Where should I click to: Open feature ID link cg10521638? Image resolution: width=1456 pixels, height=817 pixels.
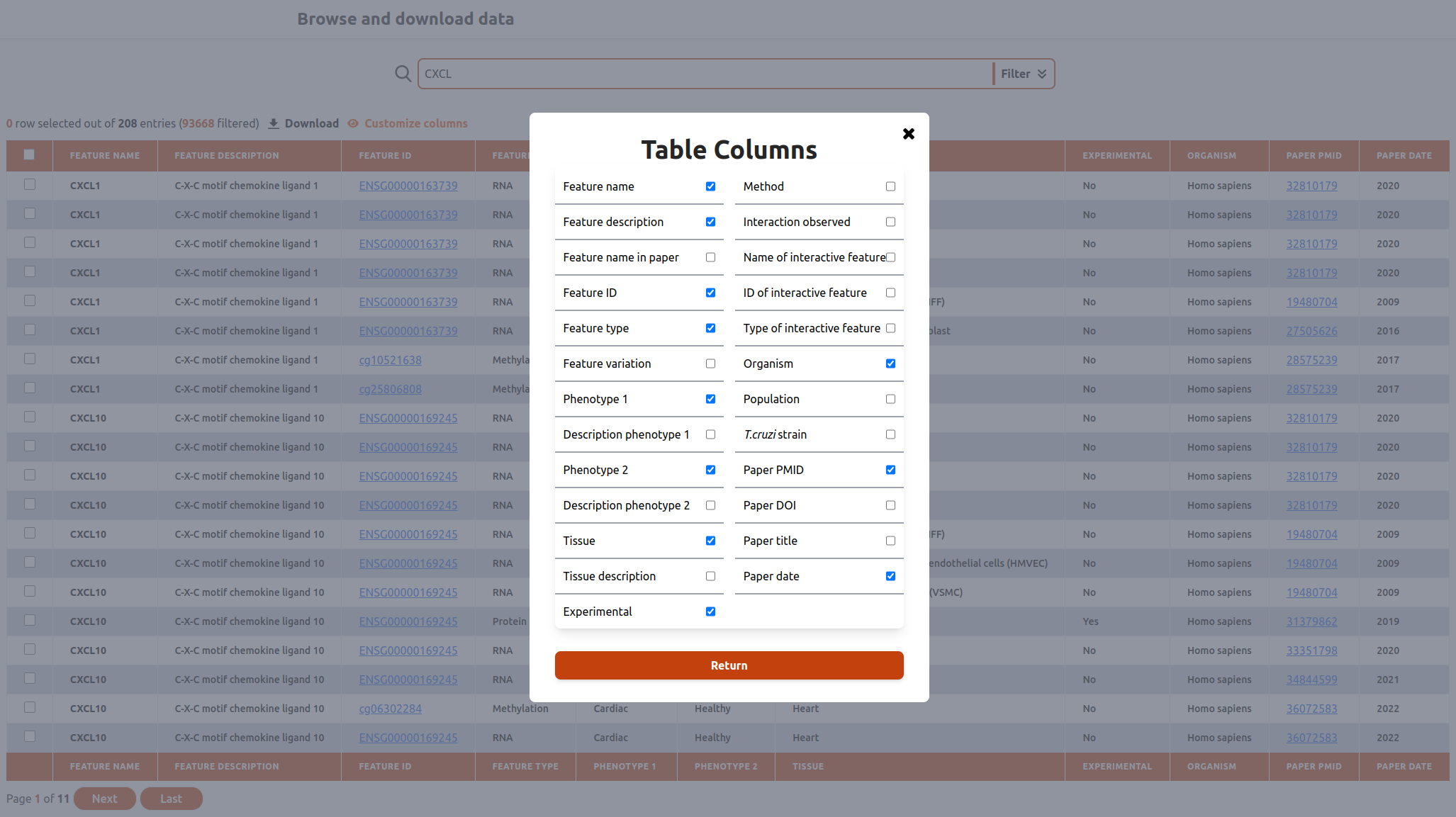(390, 360)
